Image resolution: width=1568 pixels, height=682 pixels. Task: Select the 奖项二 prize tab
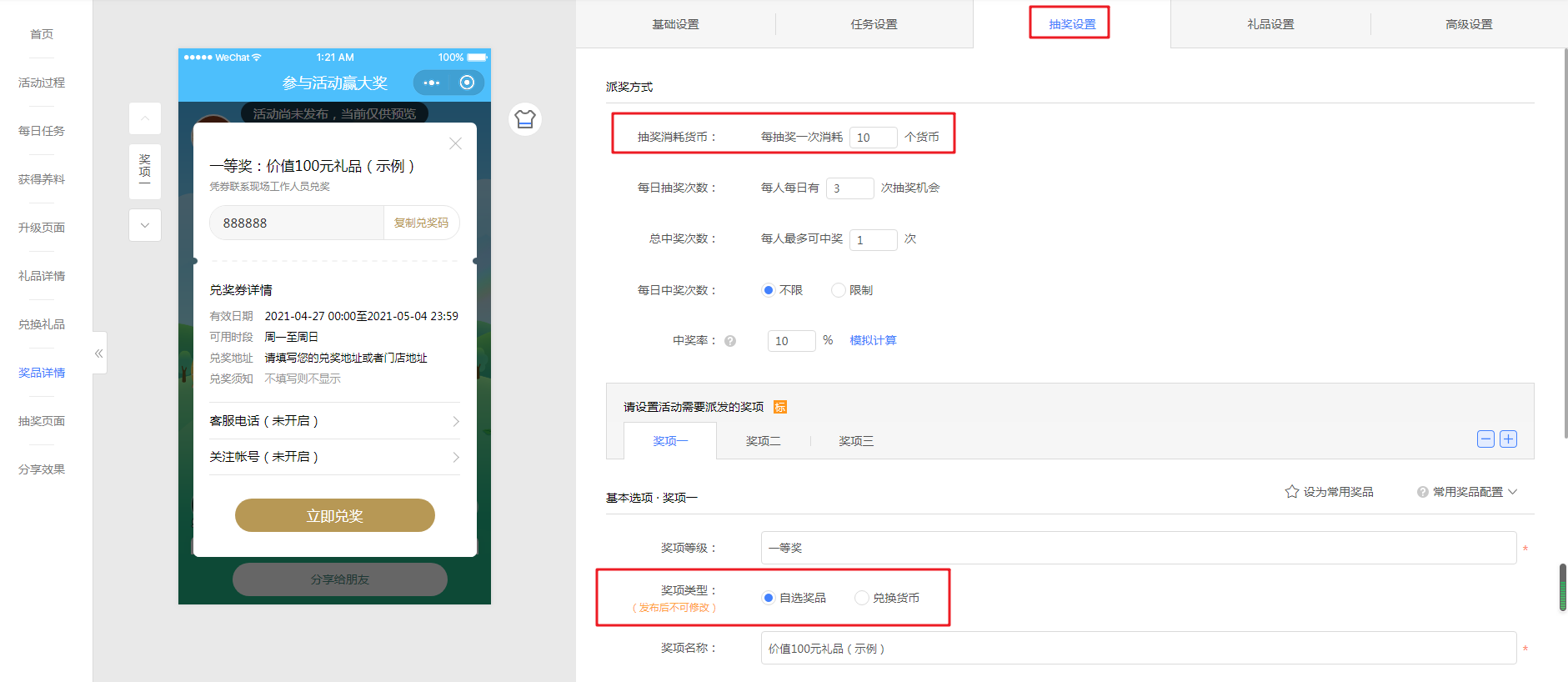click(764, 441)
